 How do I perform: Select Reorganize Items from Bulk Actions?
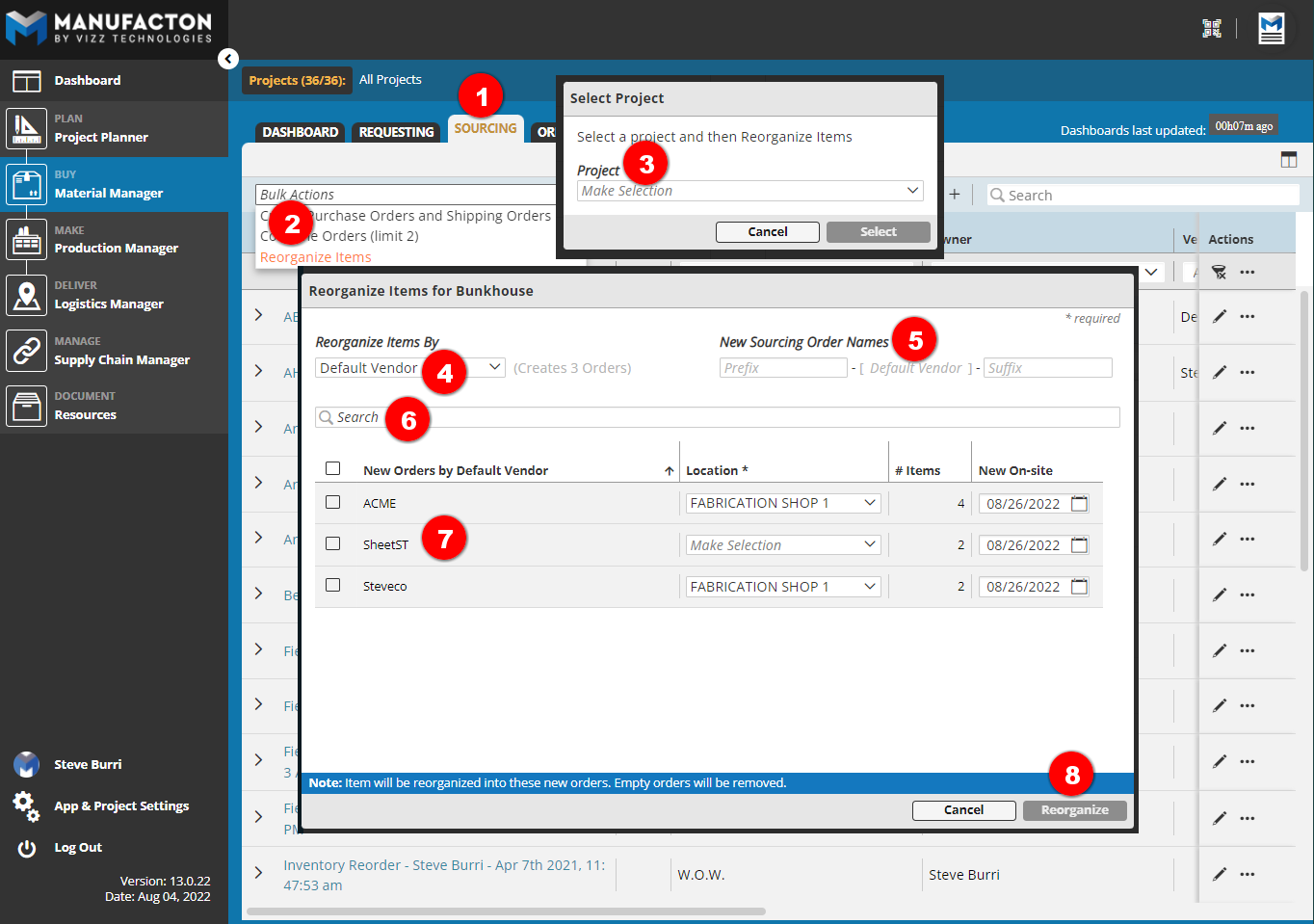tap(316, 257)
